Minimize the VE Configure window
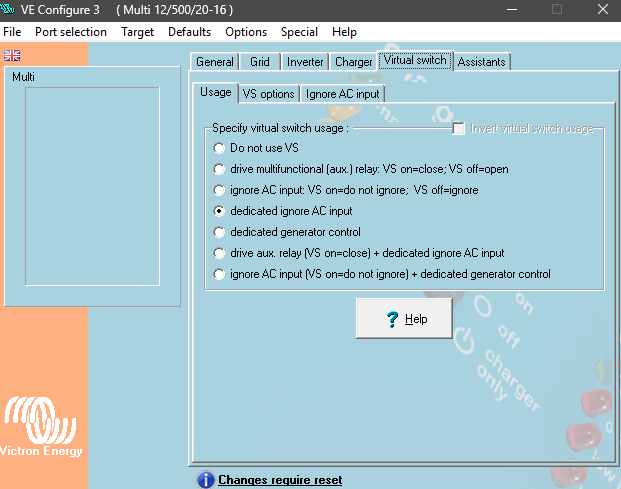 click(512, 9)
